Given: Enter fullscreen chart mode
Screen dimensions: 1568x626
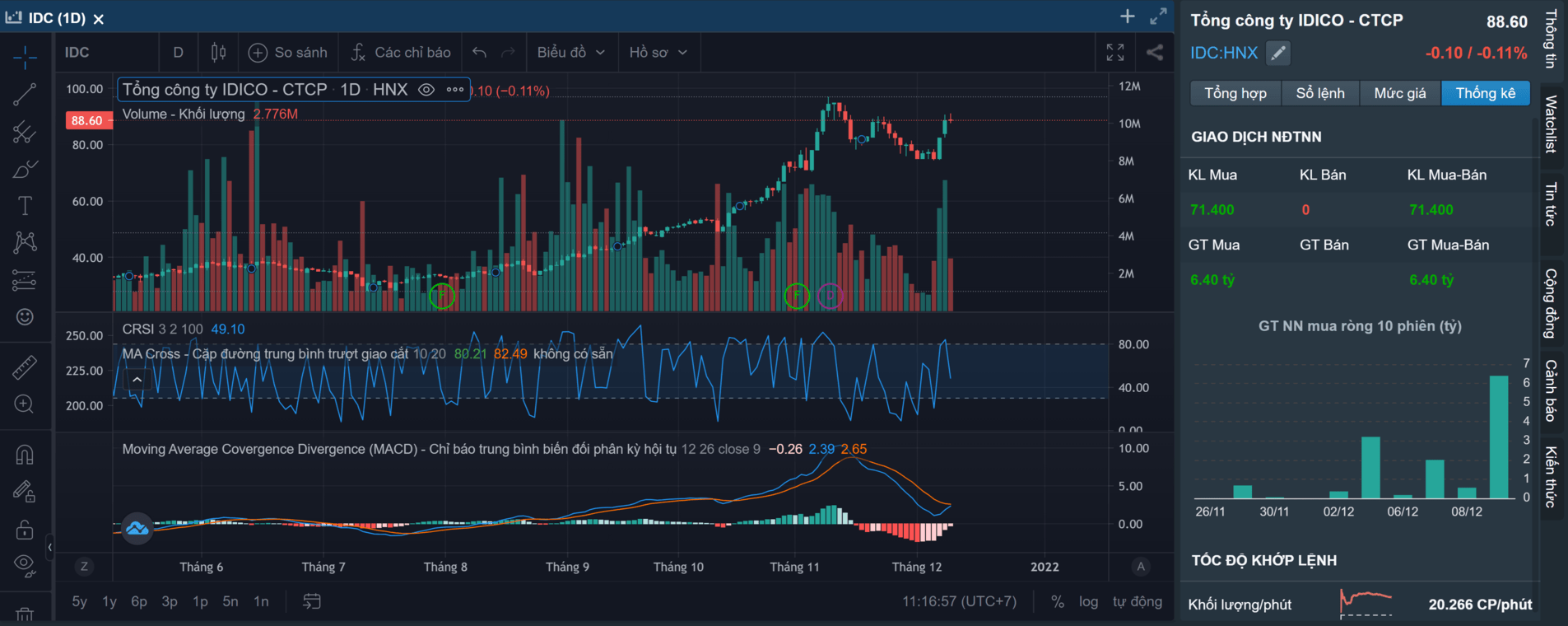Looking at the screenshot, I should [1115, 53].
